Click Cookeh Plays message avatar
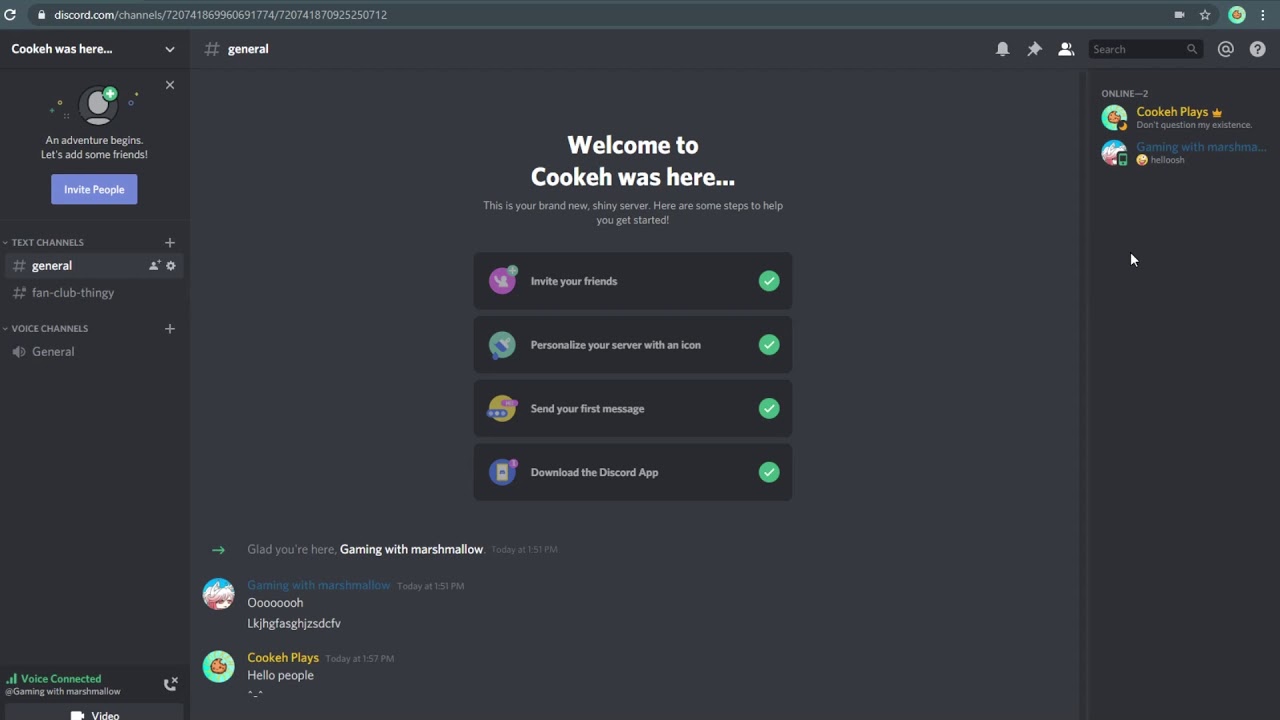Screen dimensions: 1280x720 click(218, 666)
